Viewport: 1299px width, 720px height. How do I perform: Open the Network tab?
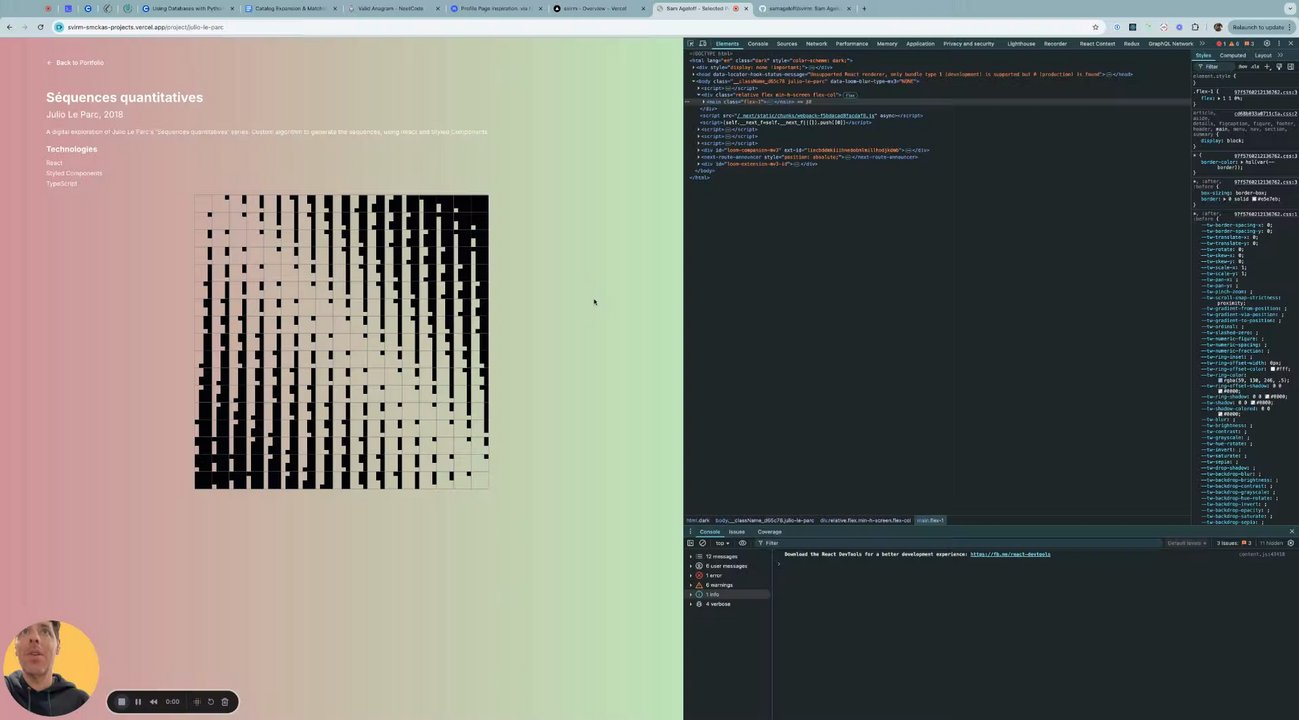point(817,44)
